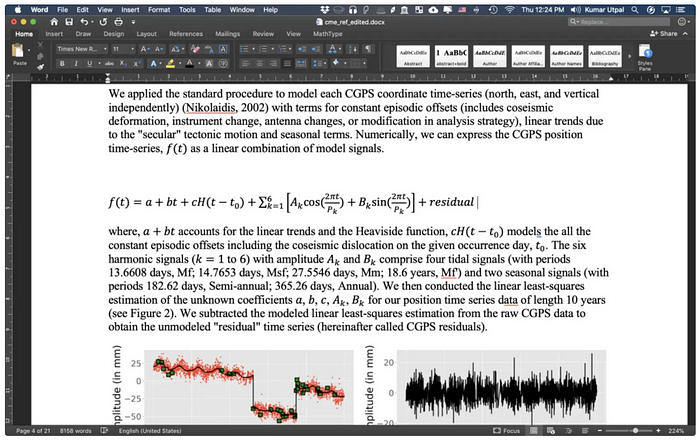Collapse the ribbon with chevron
The width and height of the screenshot is (700, 441).
(686, 33)
